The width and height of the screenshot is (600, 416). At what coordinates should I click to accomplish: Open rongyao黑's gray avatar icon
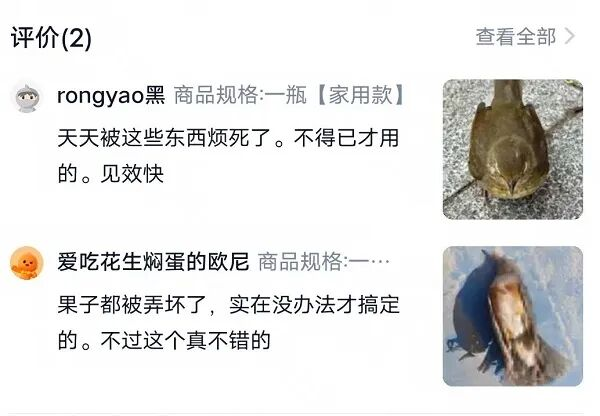[27, 98]
